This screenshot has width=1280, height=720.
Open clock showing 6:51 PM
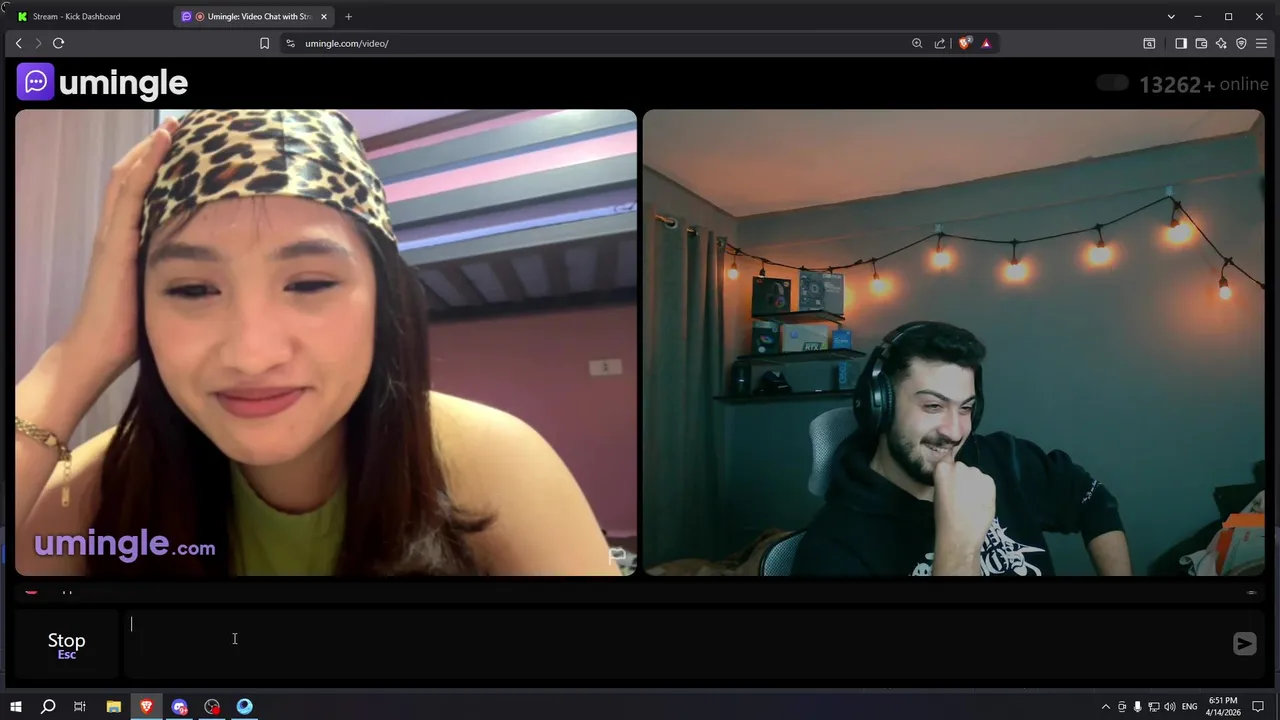(x=1224, y=707)
